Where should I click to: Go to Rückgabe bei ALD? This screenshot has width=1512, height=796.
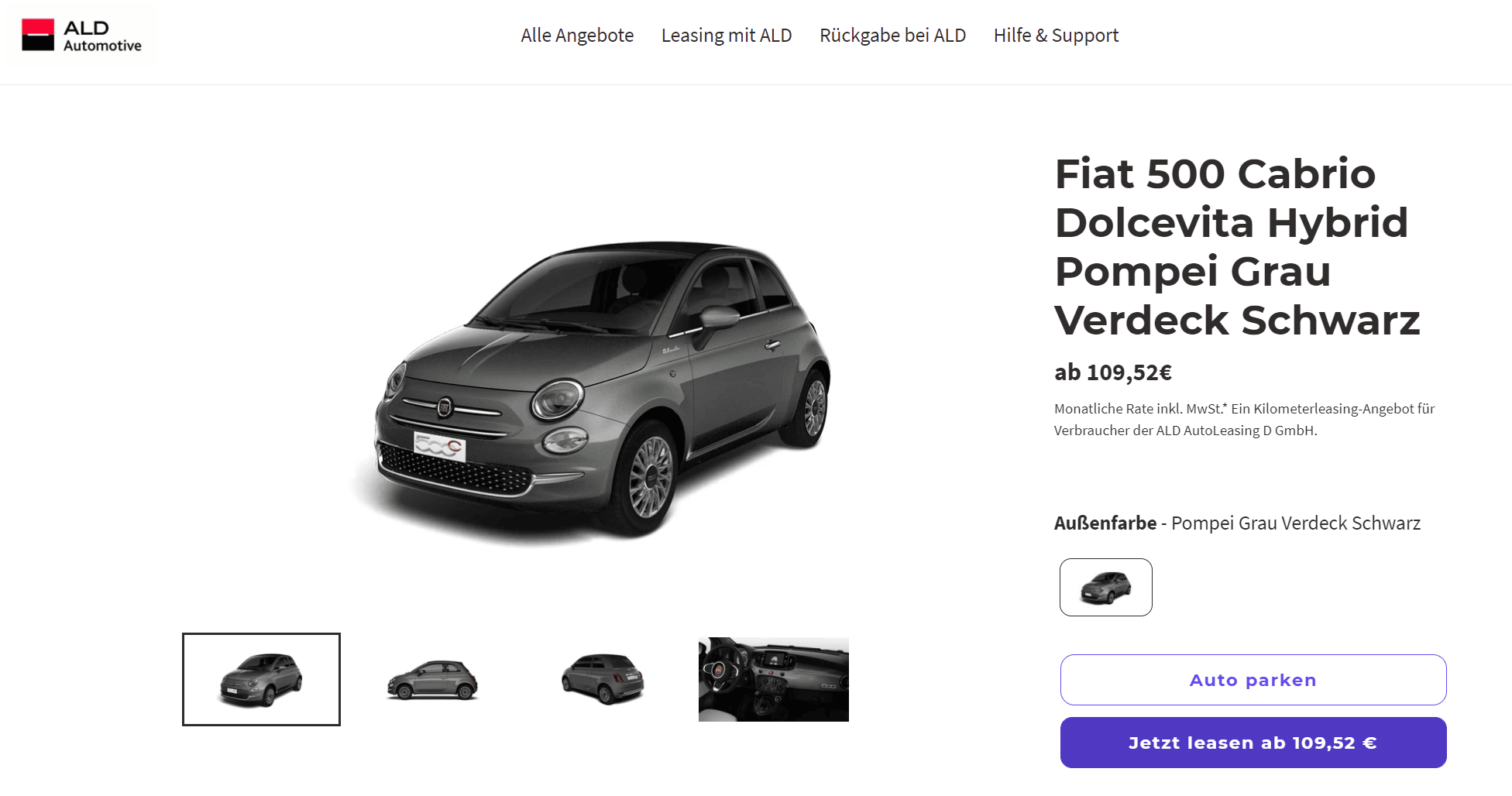(892, 36)
